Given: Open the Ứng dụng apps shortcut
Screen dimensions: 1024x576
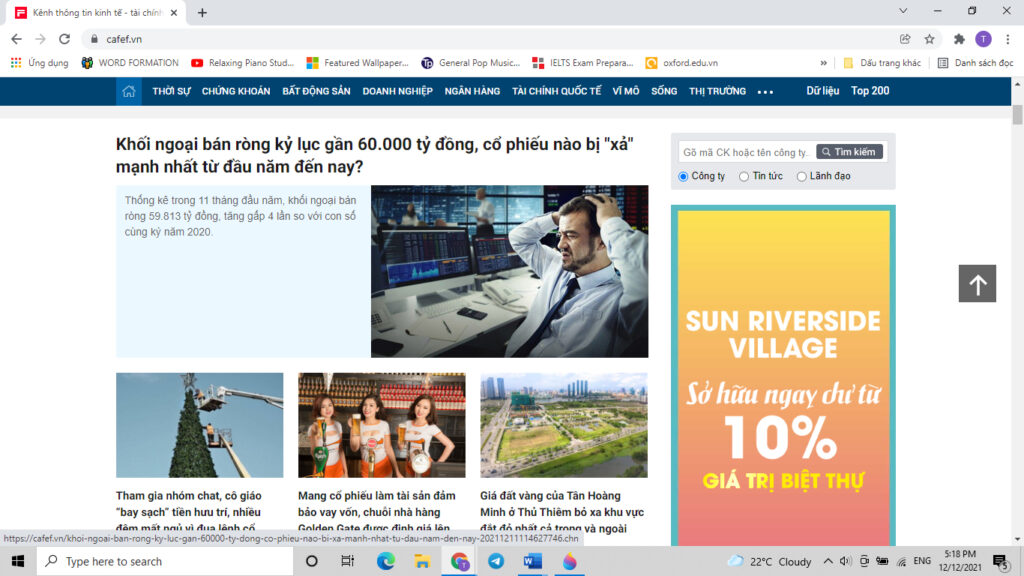Looking at the screenshot, I should tap(39, 63).
